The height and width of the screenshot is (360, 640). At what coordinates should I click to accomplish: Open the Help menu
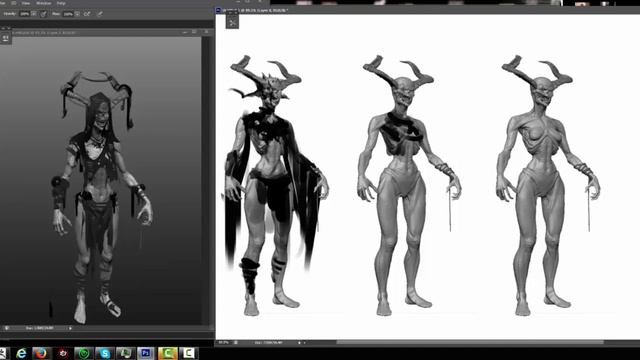click(61, 3)
